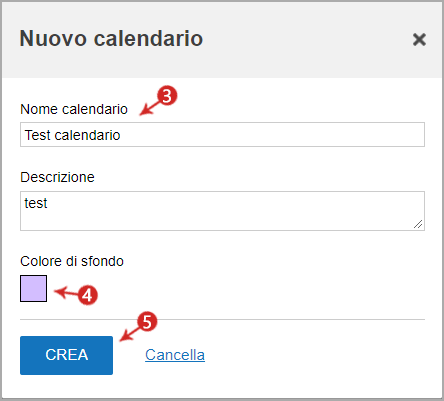This screenshot has height=401, width=444.
Task: Click the red number 4 badge
Action: pos(88,295)
